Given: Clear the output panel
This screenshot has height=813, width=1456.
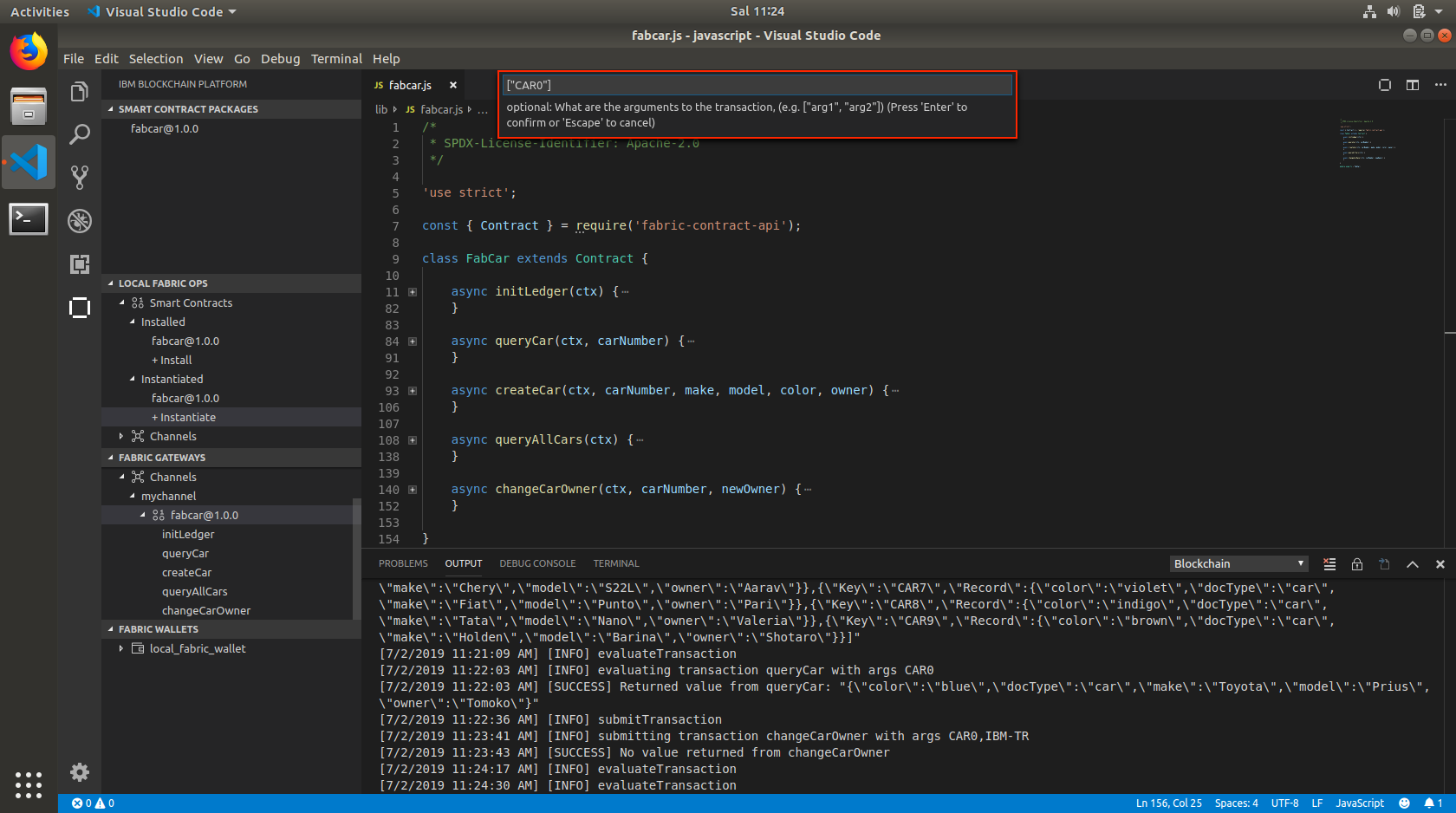Looking at the screenshot, I should pyautogui.click(x=1329, y=564).
